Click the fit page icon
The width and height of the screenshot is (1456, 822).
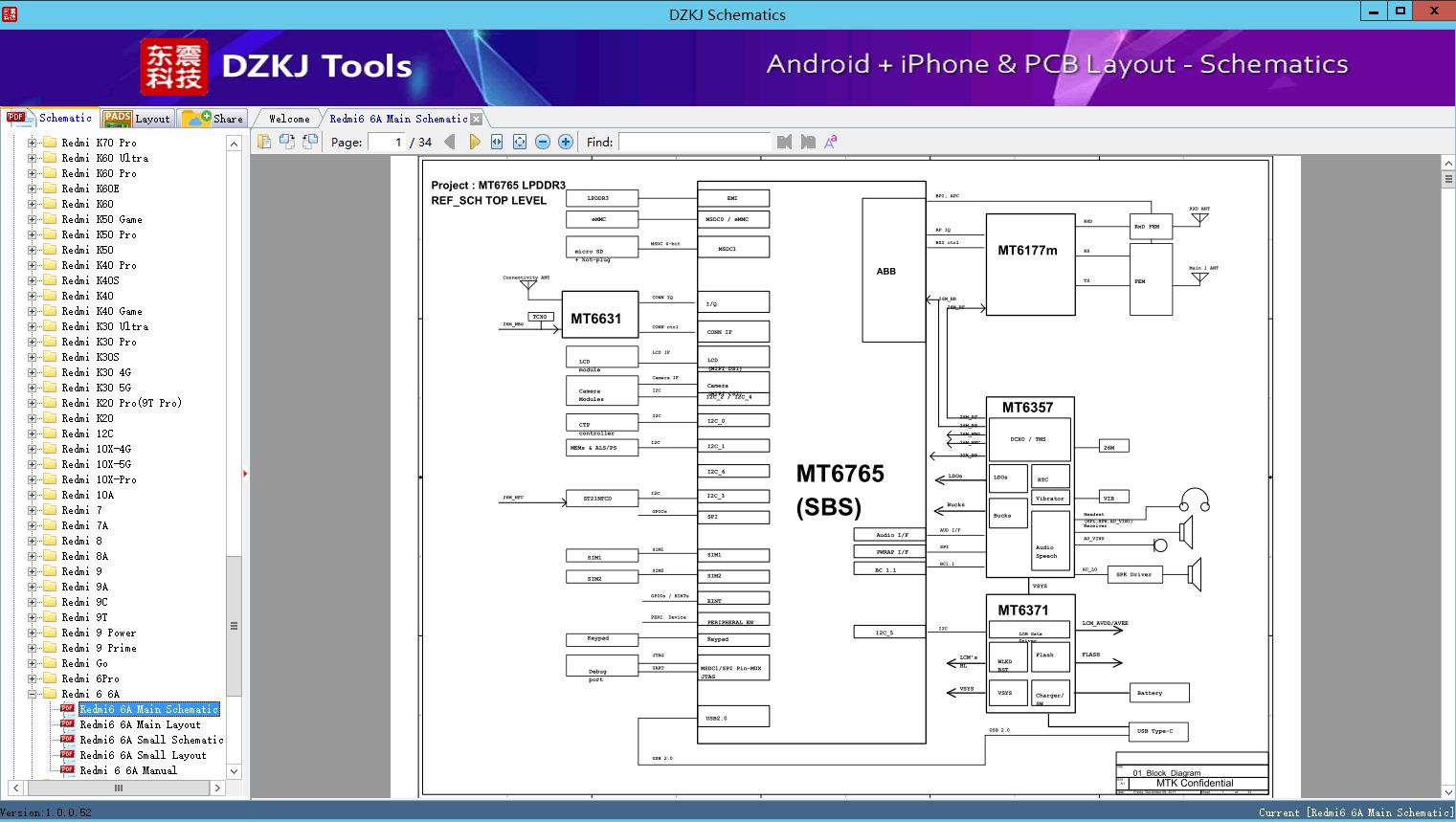(x=520, y=142)
